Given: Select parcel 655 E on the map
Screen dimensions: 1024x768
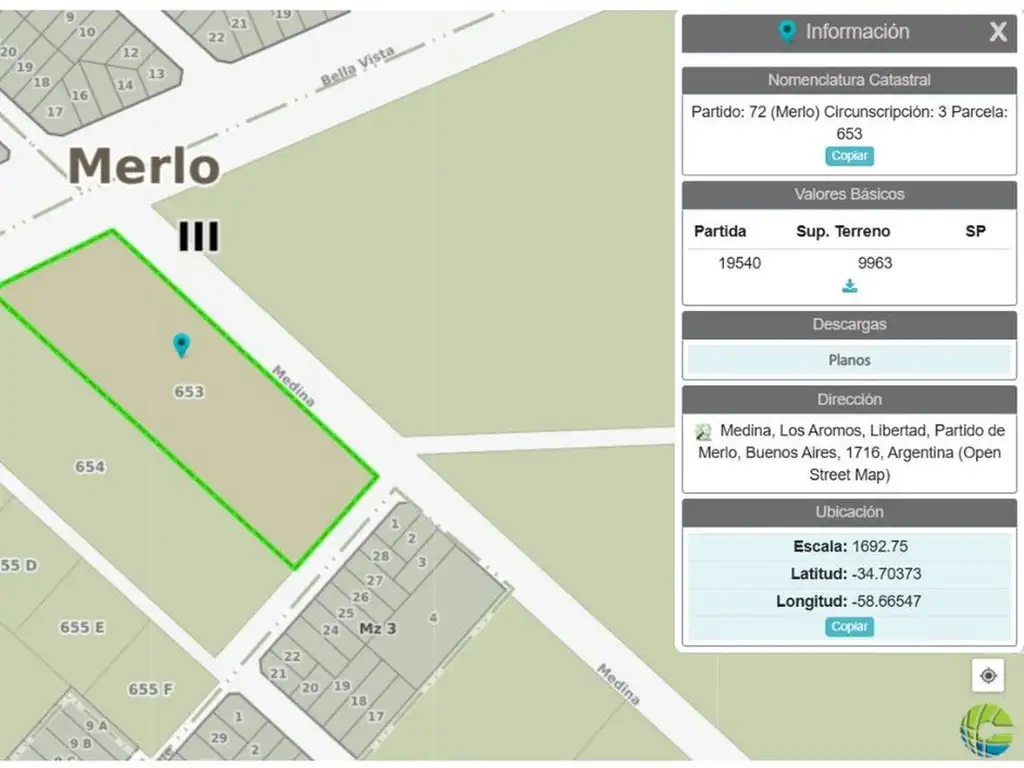Looking at the screenshot, I should 82,627.
